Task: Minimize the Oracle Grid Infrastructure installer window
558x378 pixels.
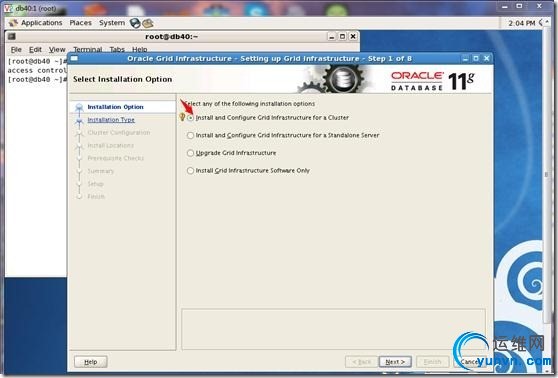Action: (465, 58)
